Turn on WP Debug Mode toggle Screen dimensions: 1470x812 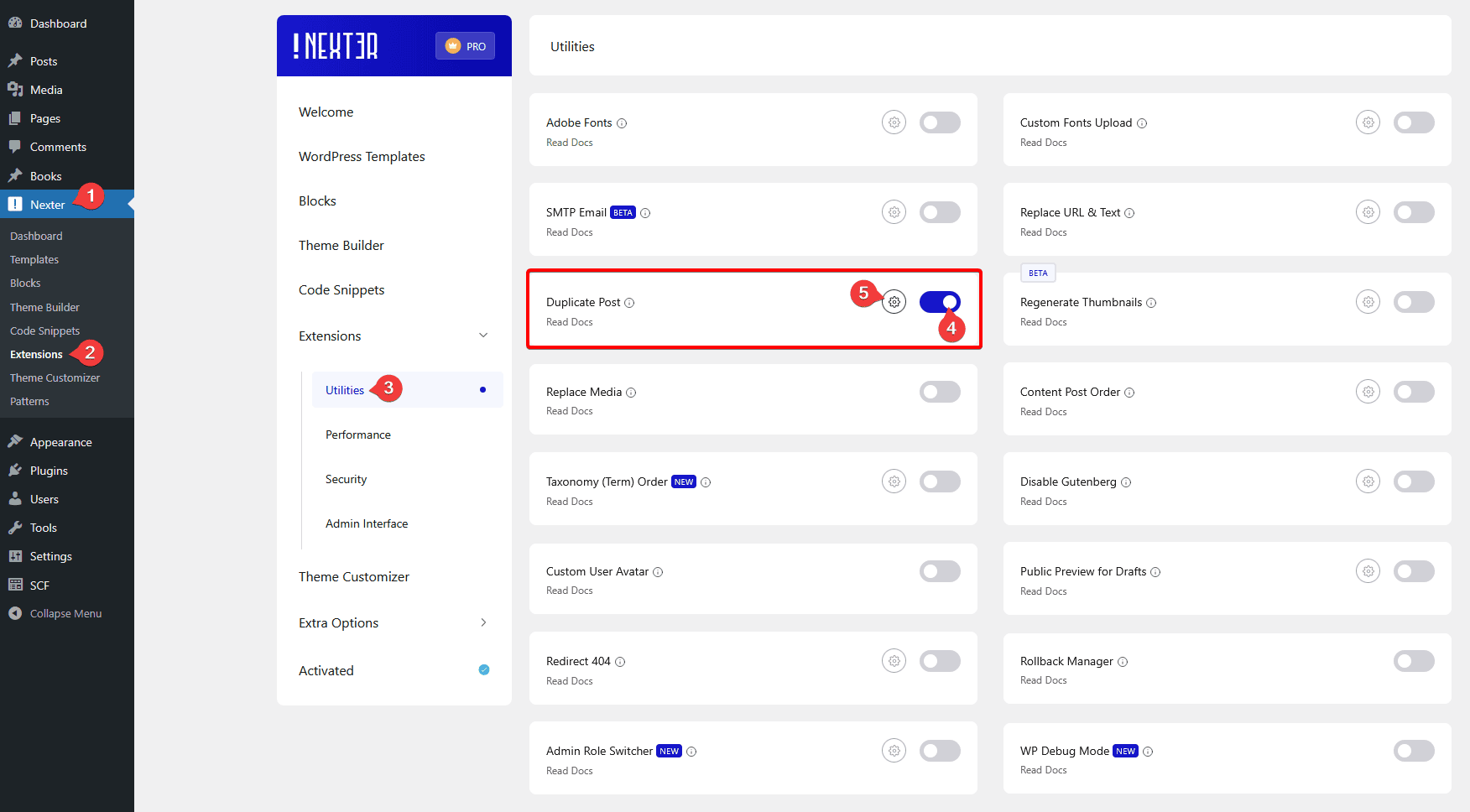coord(1414,751)
